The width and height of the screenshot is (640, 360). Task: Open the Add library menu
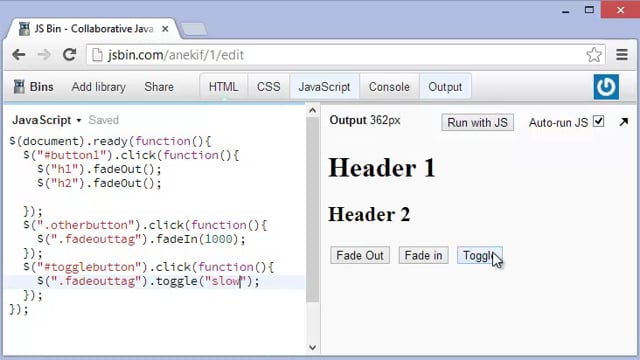pyautogui.click(x=99, y=87)
